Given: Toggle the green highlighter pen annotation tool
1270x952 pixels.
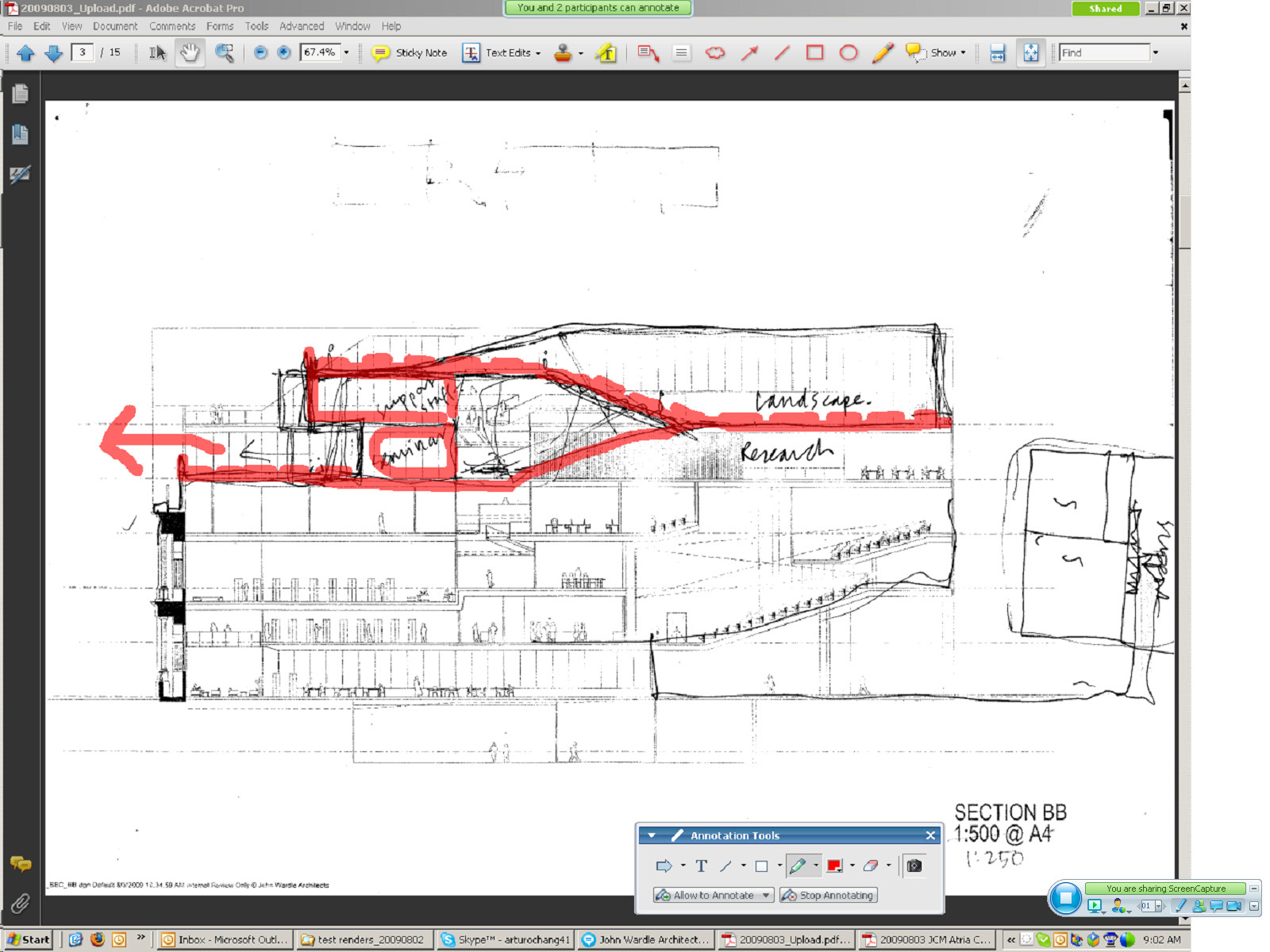Looking at the screenshot, I should 799,866.
